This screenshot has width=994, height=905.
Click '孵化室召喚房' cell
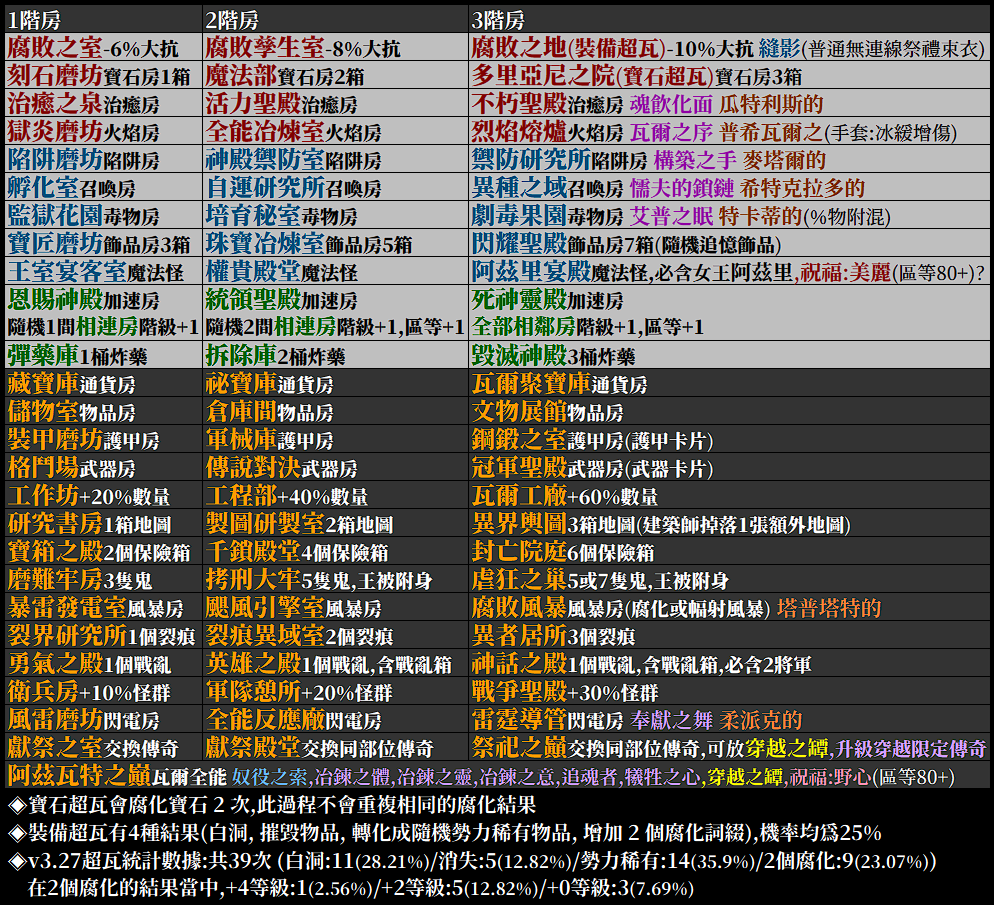click(x=103, y=187)
